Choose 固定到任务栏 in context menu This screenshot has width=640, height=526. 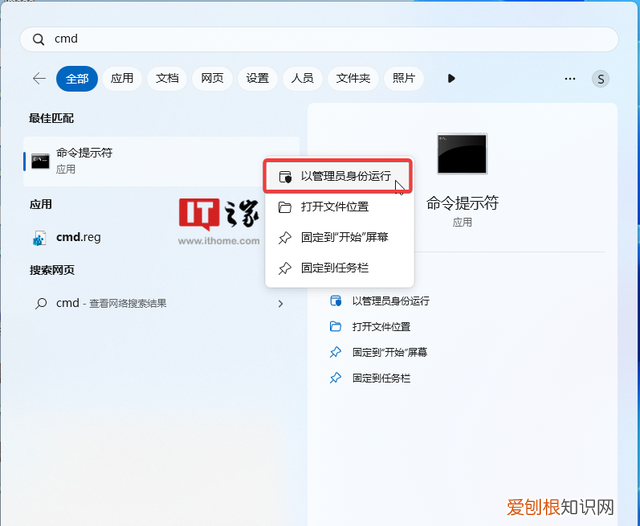point(340,268)
